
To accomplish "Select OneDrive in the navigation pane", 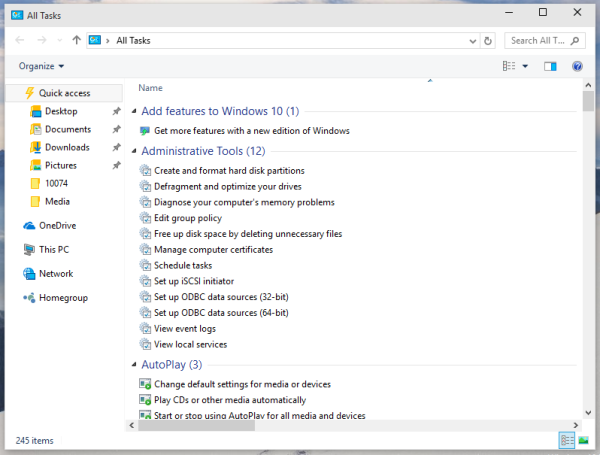I will pyautogui.click(x=57, y=225).
